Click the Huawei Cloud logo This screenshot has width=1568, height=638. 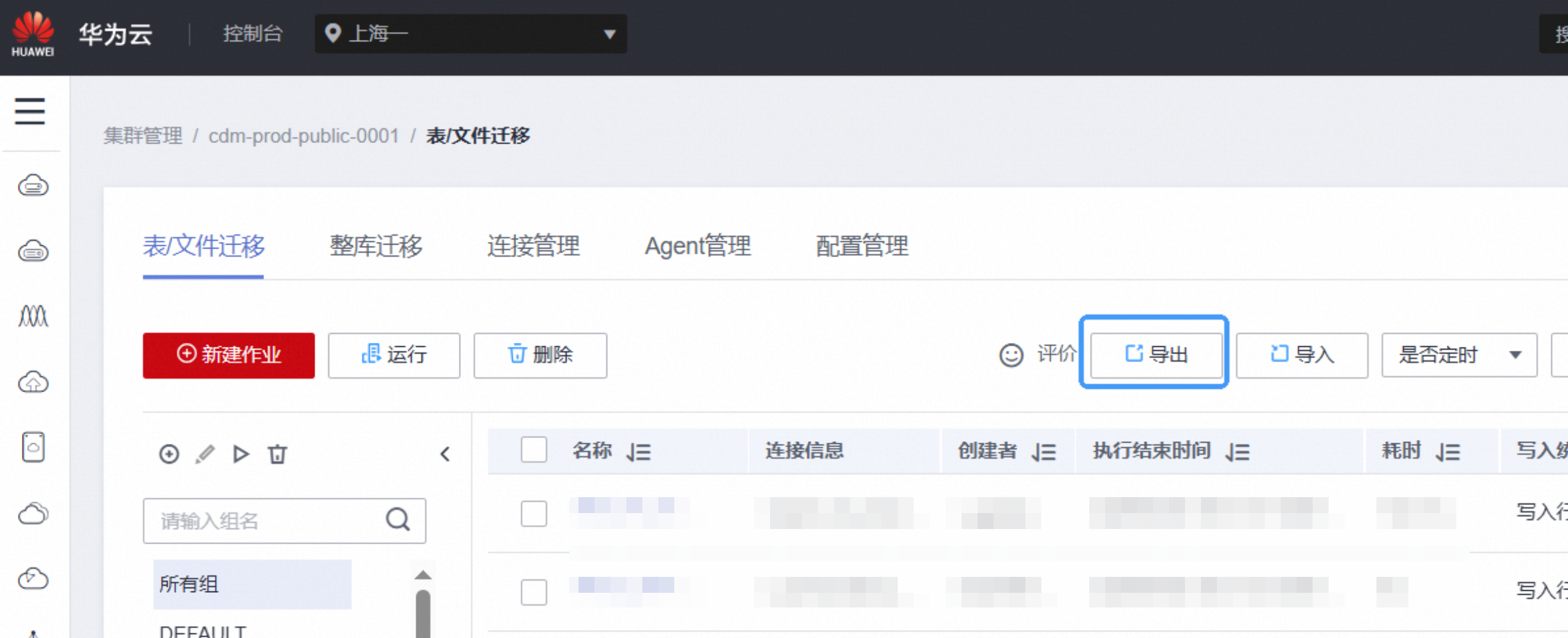(x=33, y=33)
